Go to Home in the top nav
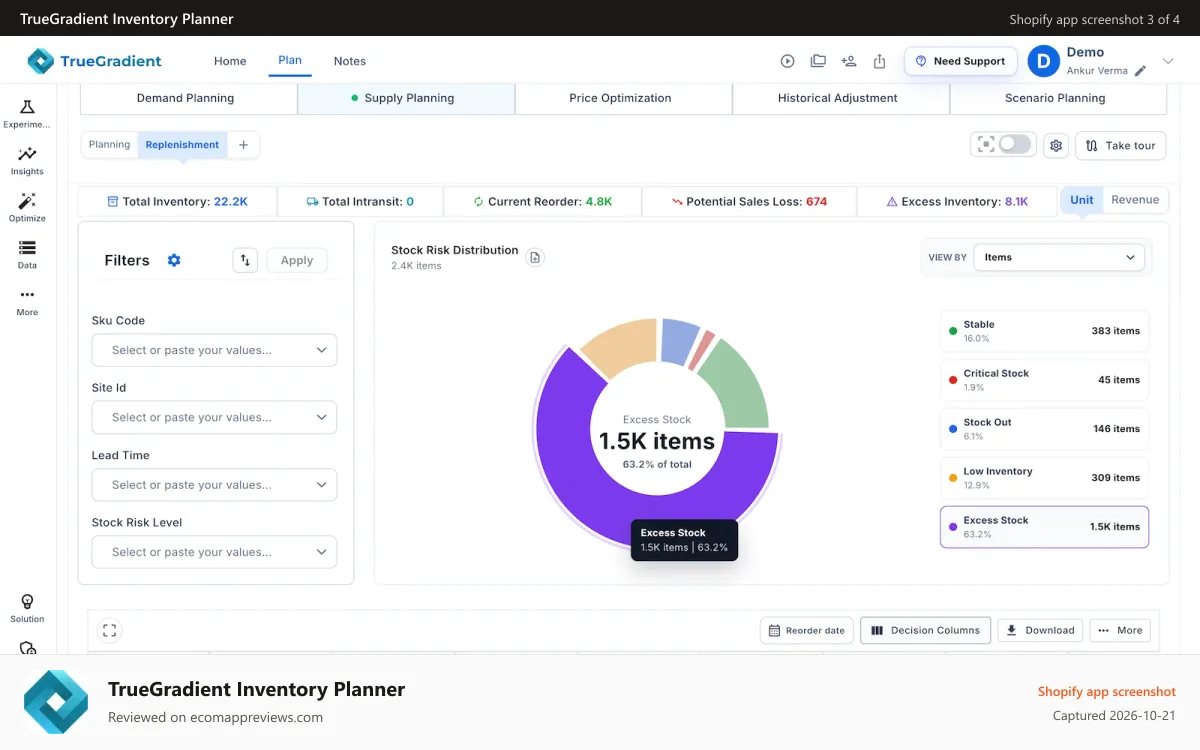Viewport: 1200px width, 750px height. pos(230,61)
